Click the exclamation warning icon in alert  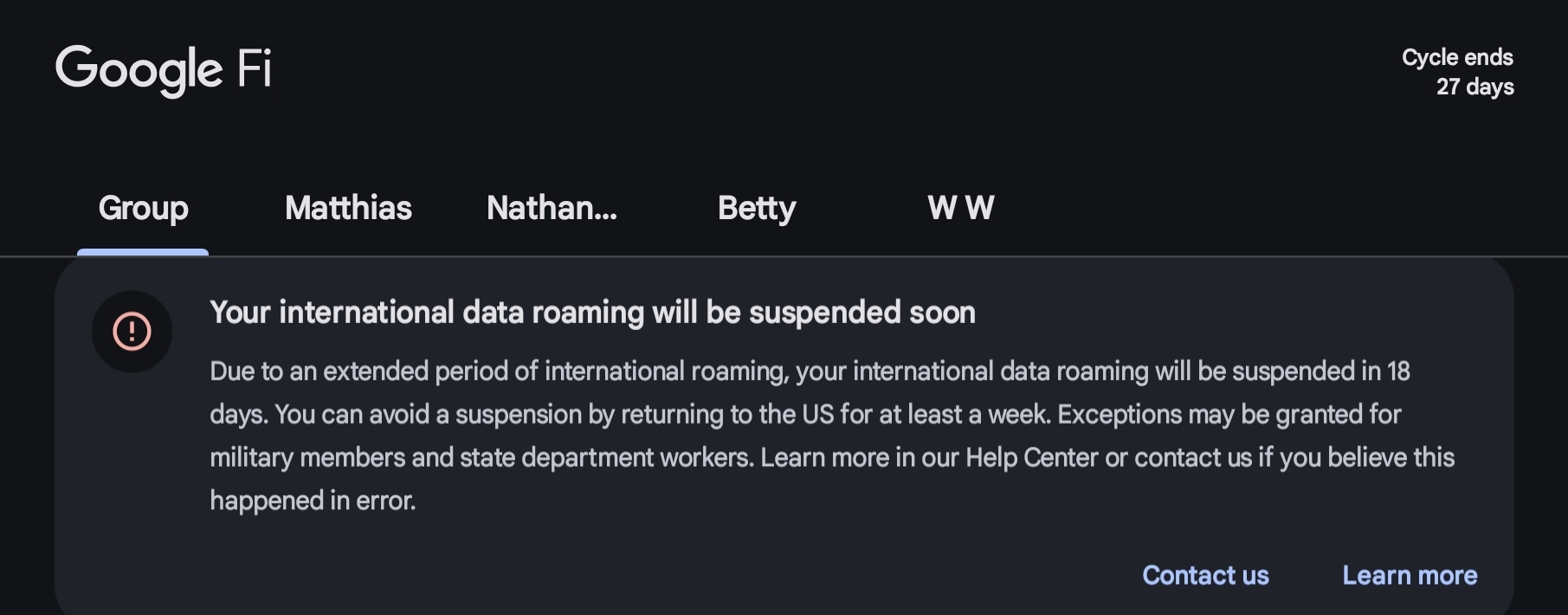point(132,332)
